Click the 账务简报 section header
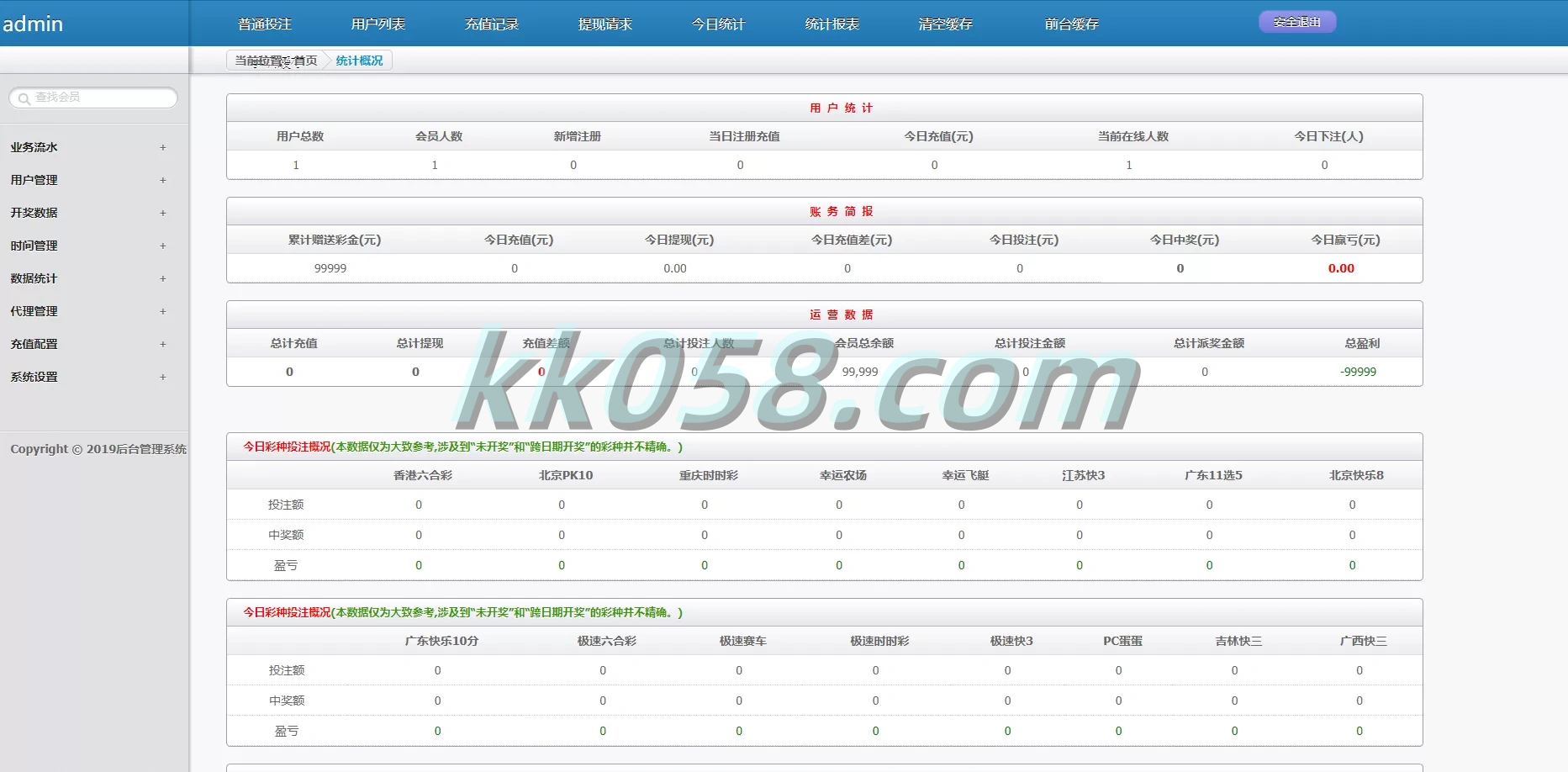 842,211
